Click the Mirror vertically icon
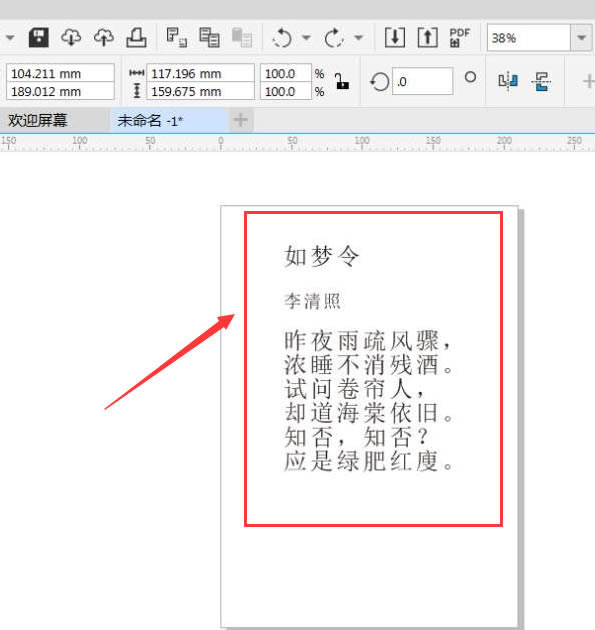 pos(541,81)
